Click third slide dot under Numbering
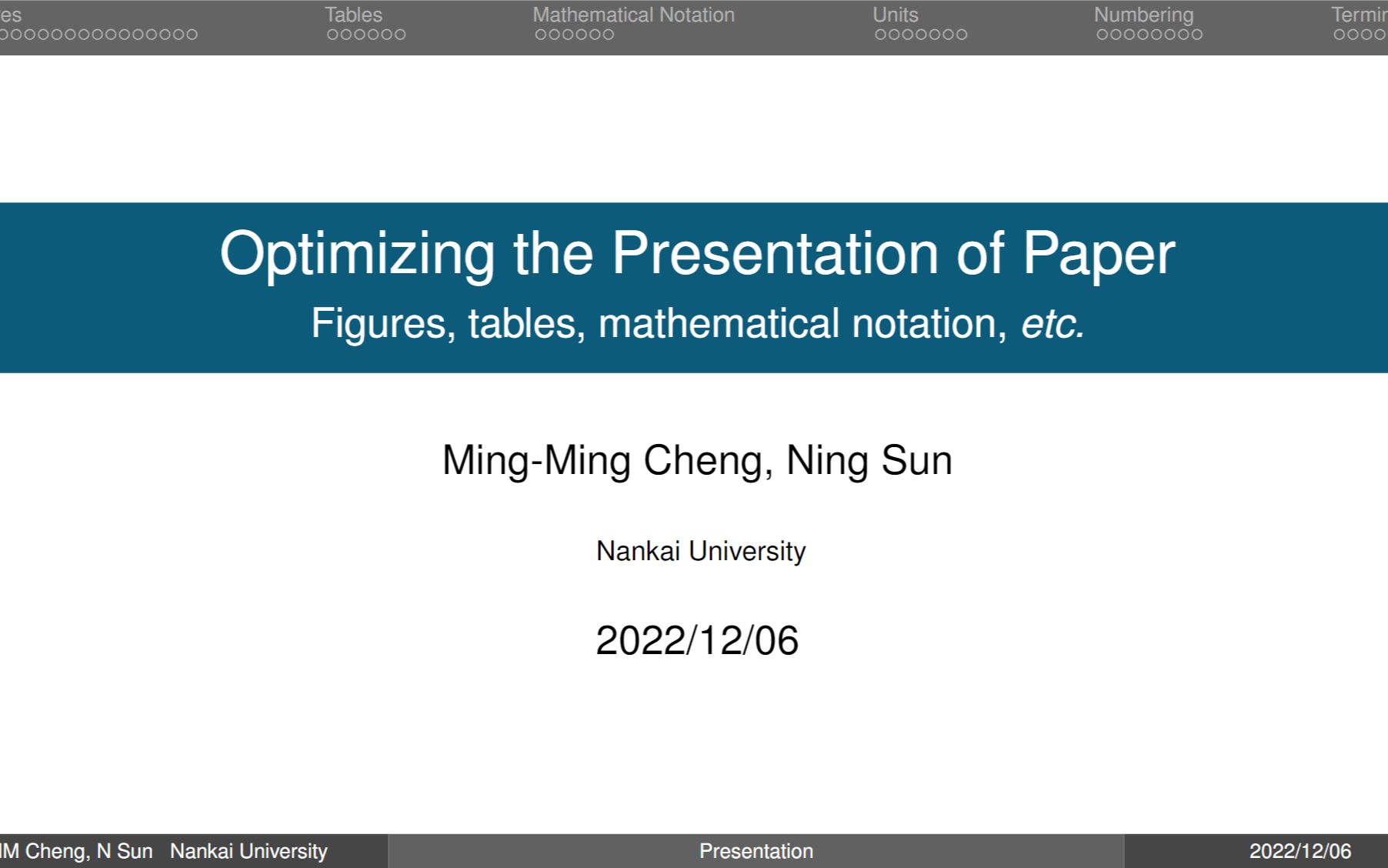1388x868 pixels. [x=1129, y=34]
